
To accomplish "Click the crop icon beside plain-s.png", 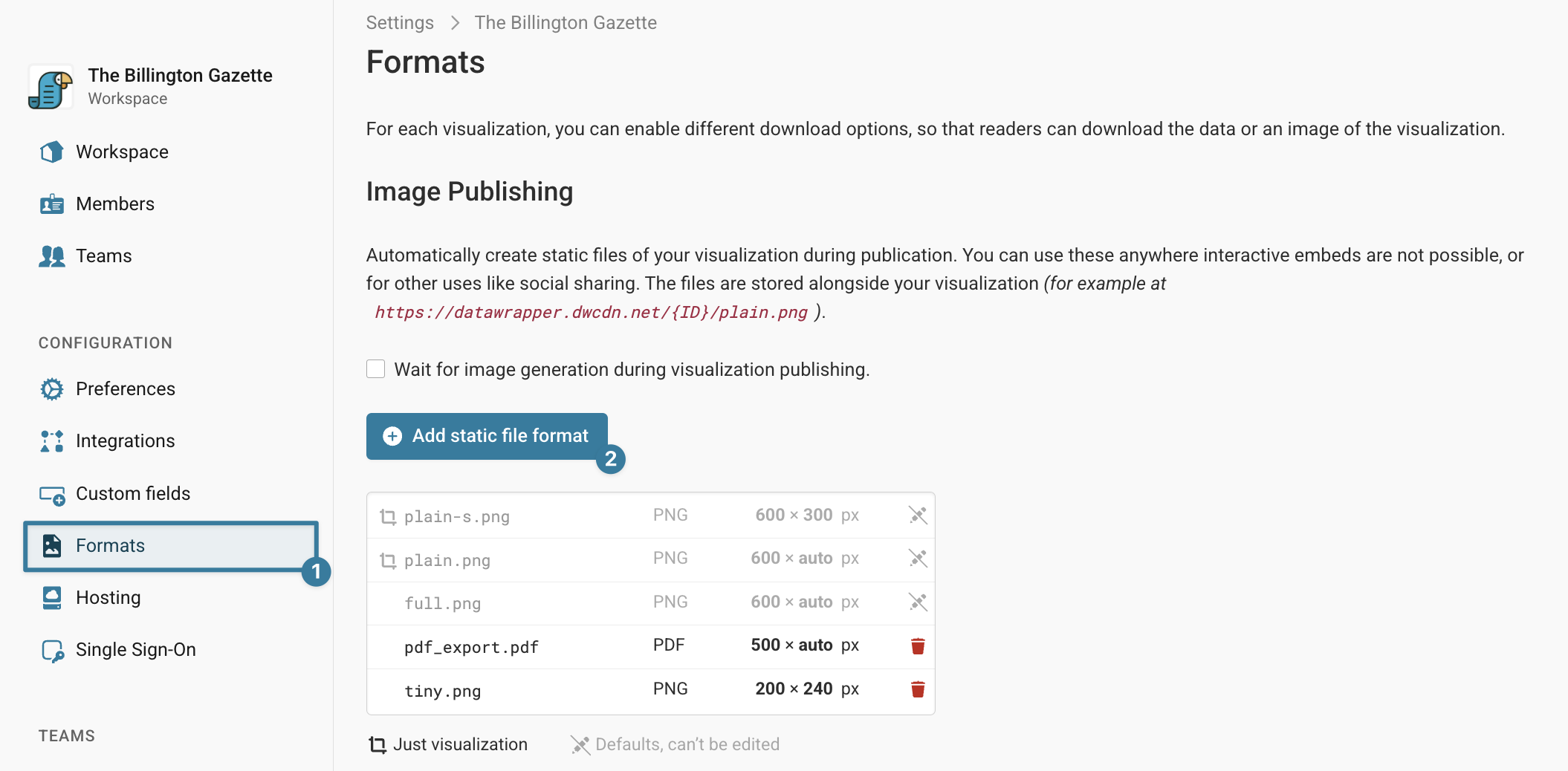I will [388, 516].
